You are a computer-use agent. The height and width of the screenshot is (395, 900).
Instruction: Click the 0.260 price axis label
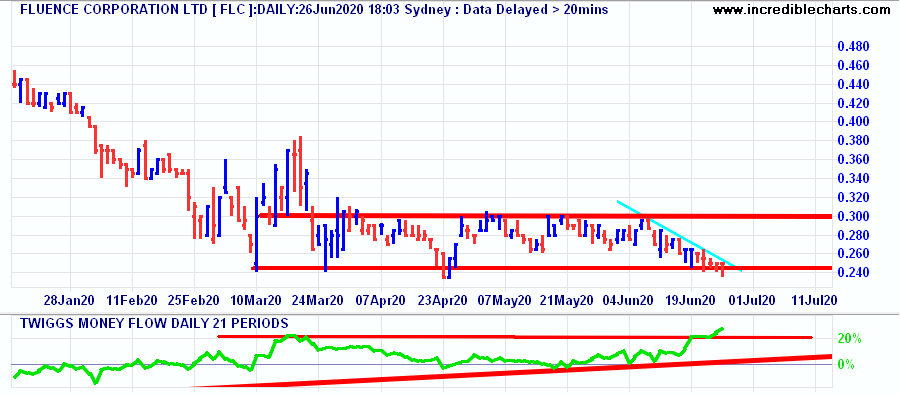coord(854,254)
